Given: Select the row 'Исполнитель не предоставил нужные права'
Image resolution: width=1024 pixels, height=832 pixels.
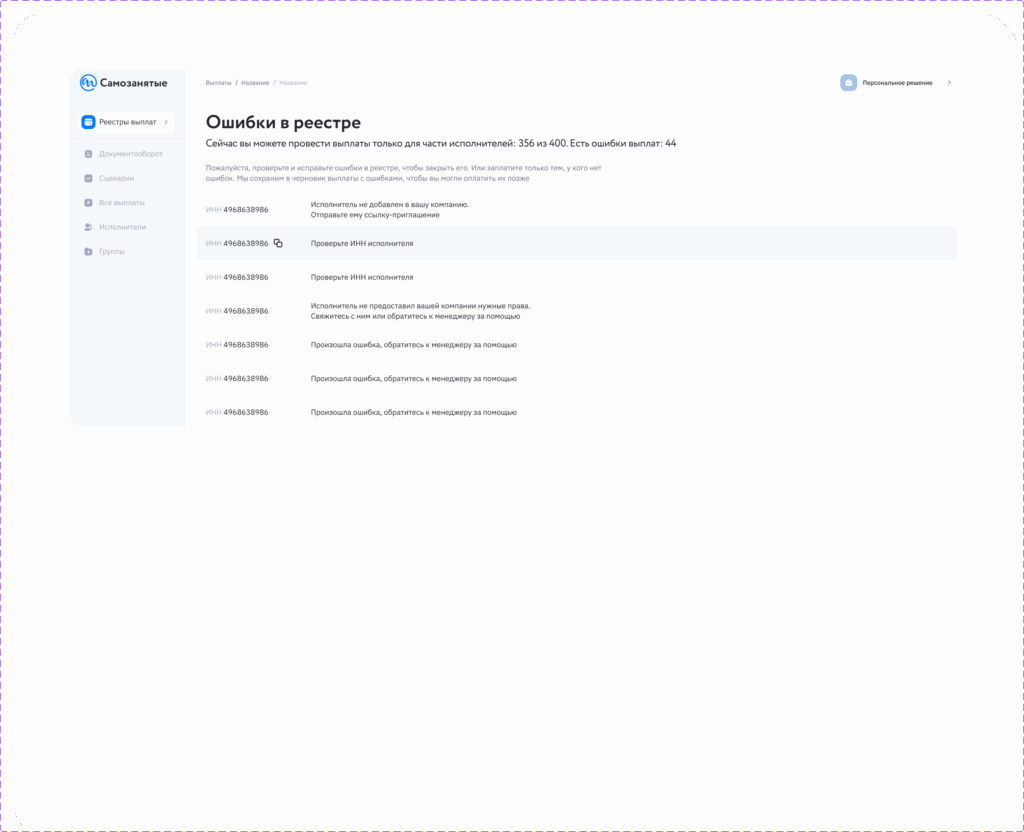Looking at the screenshot, I should click(x=420, y=310).
